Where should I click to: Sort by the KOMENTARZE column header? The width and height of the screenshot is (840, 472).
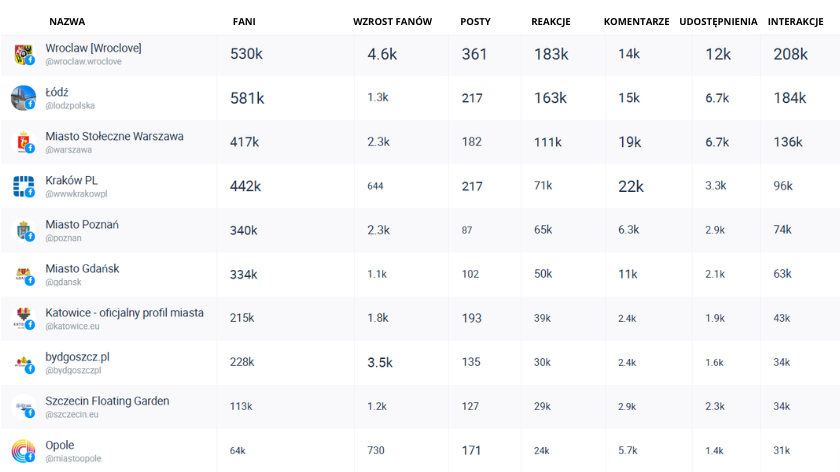pos(636,21)
